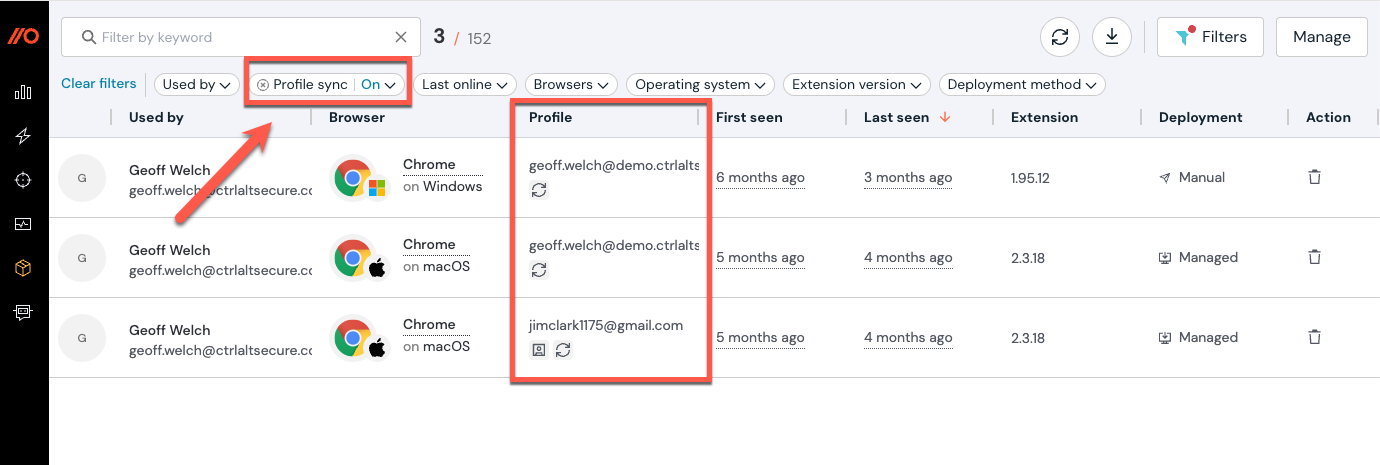Delete the jimclark1175@gmail.com row

pyautogui.click(x=1315, y=337)
